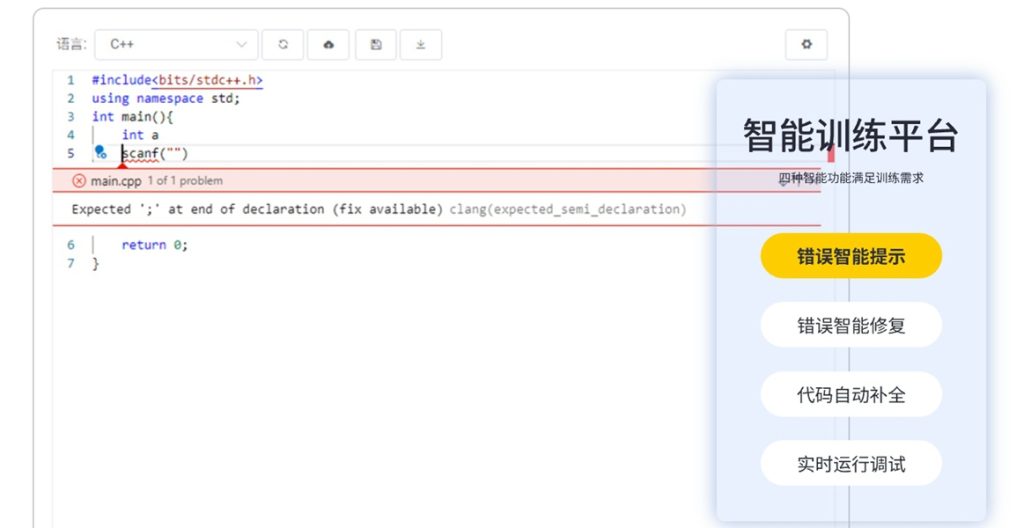Choose the 实时运行调试 option

(851, 464)
